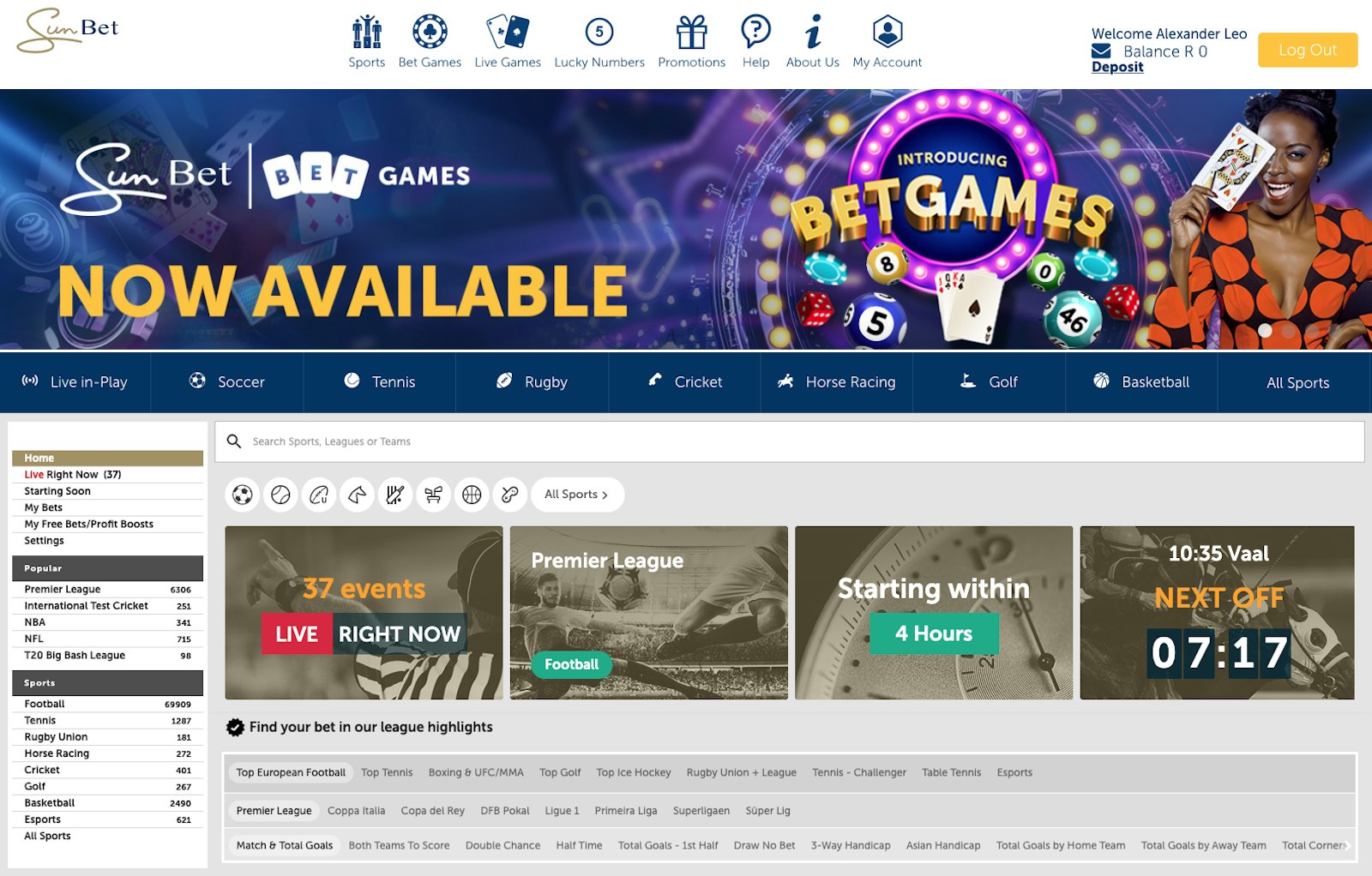The height and width of the screenshot is (876, 1372).
Task: Select the basketball filter icon
Action: [472, 495]
